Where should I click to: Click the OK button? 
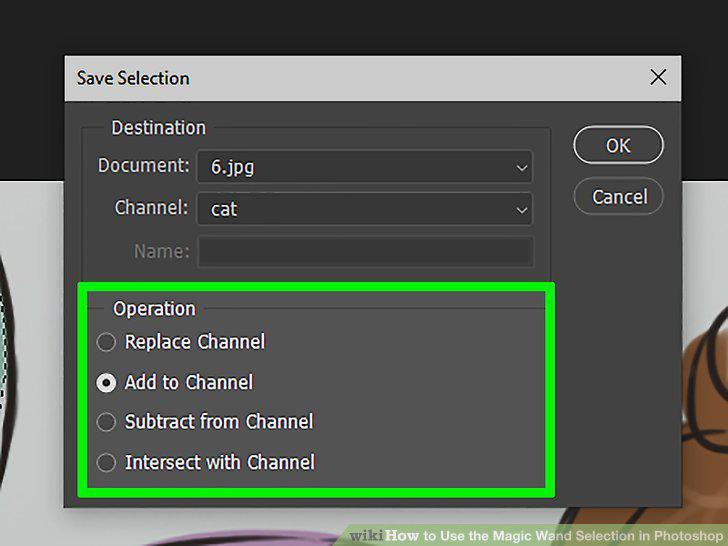[x=618, y=145]
